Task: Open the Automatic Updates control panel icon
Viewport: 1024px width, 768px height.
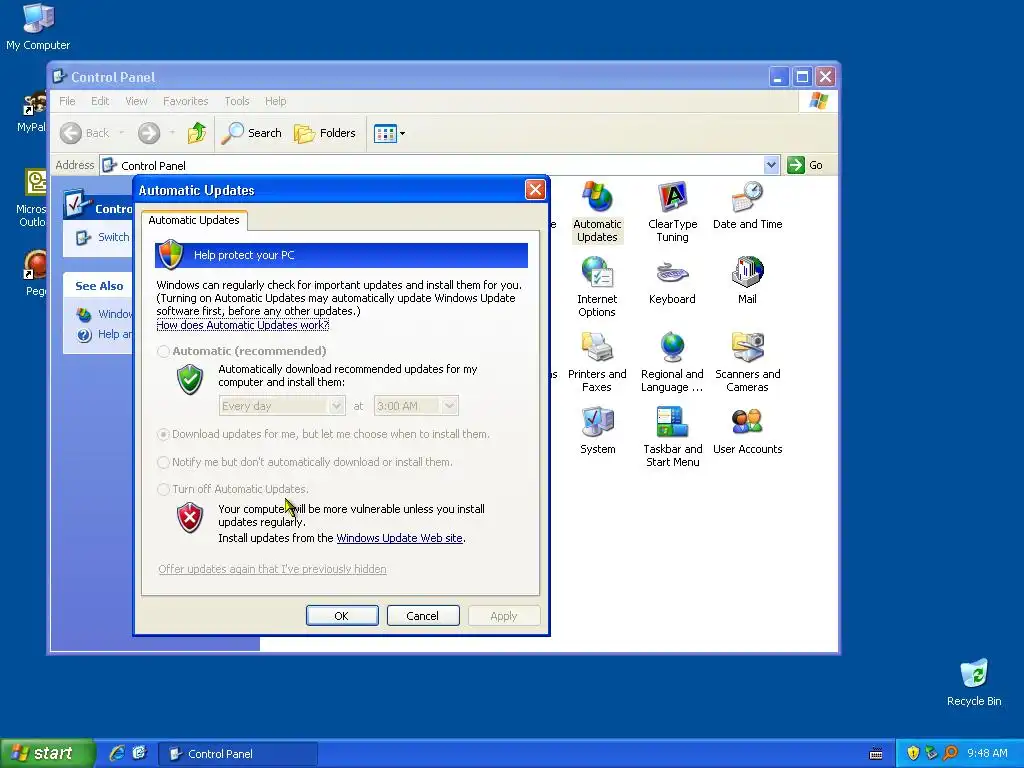Action: coord(597,212)
